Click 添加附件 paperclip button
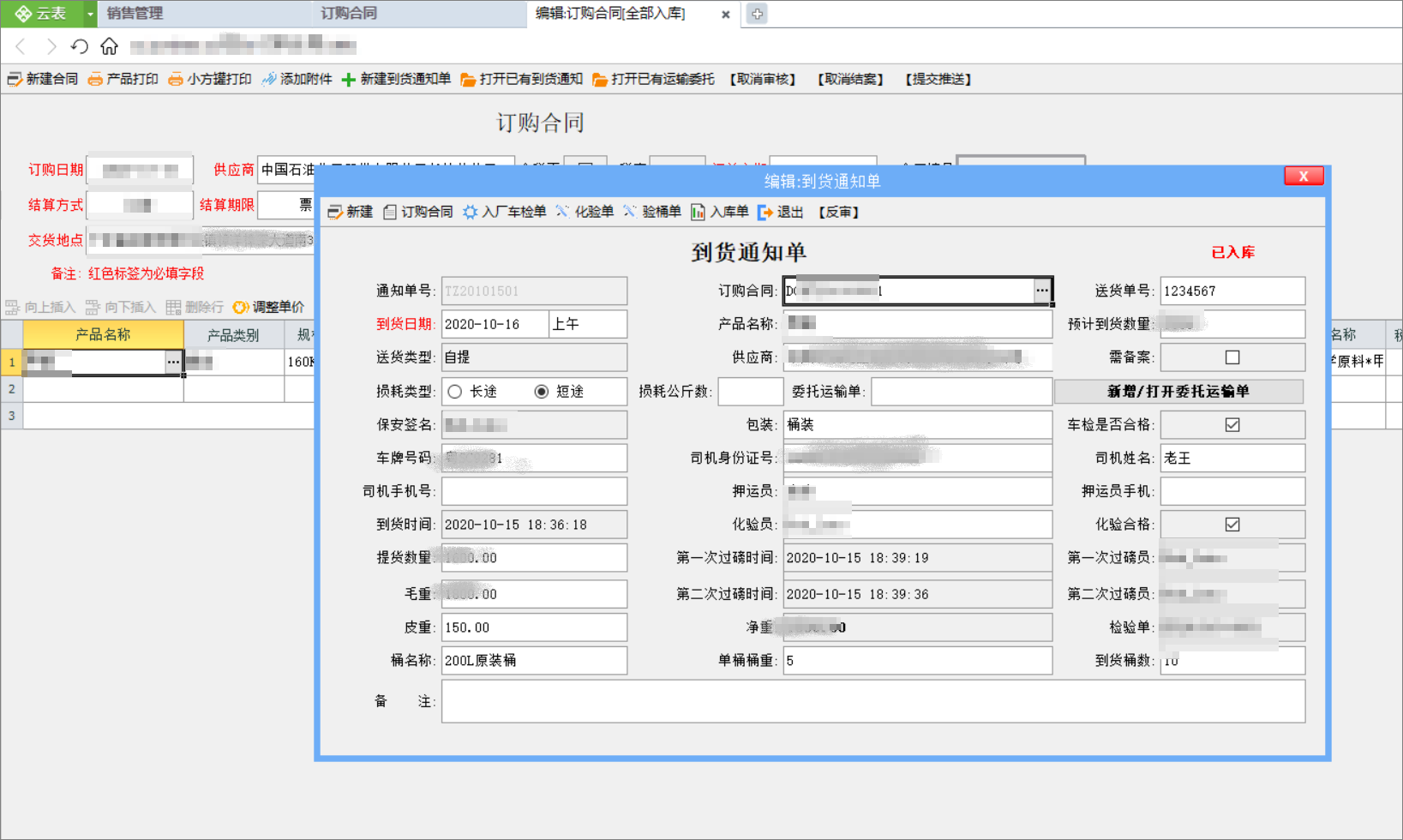The height and width of the screenshot is (840, 1403). [297, 79]
